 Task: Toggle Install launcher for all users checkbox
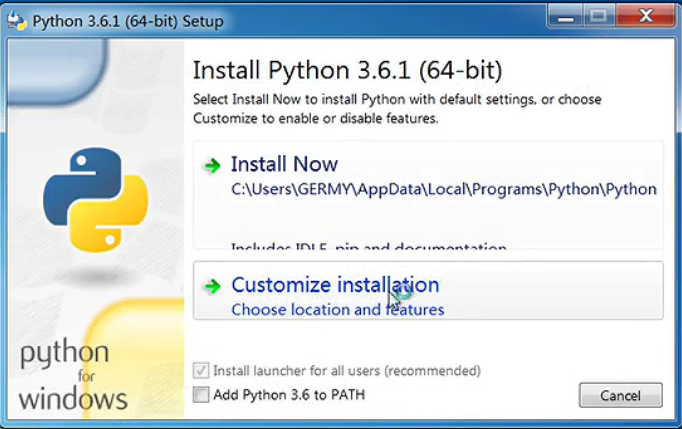[201, 371]
